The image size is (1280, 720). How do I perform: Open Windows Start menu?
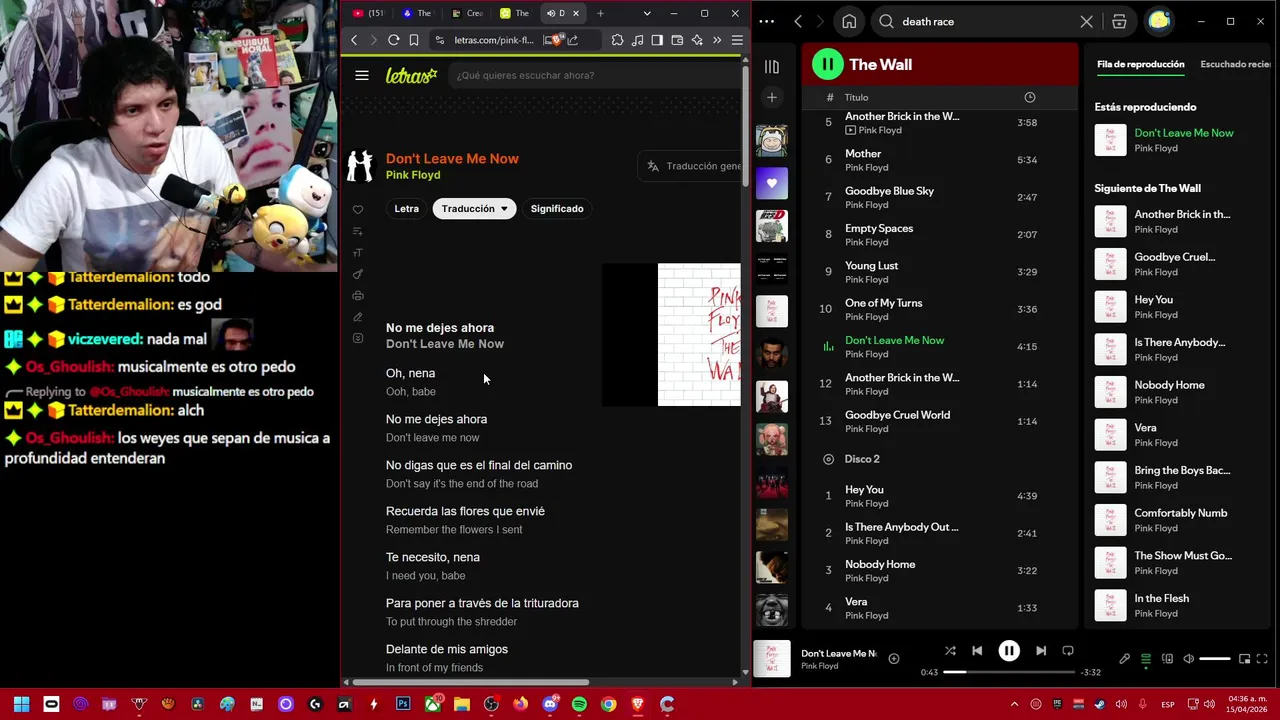pos(22,704)
